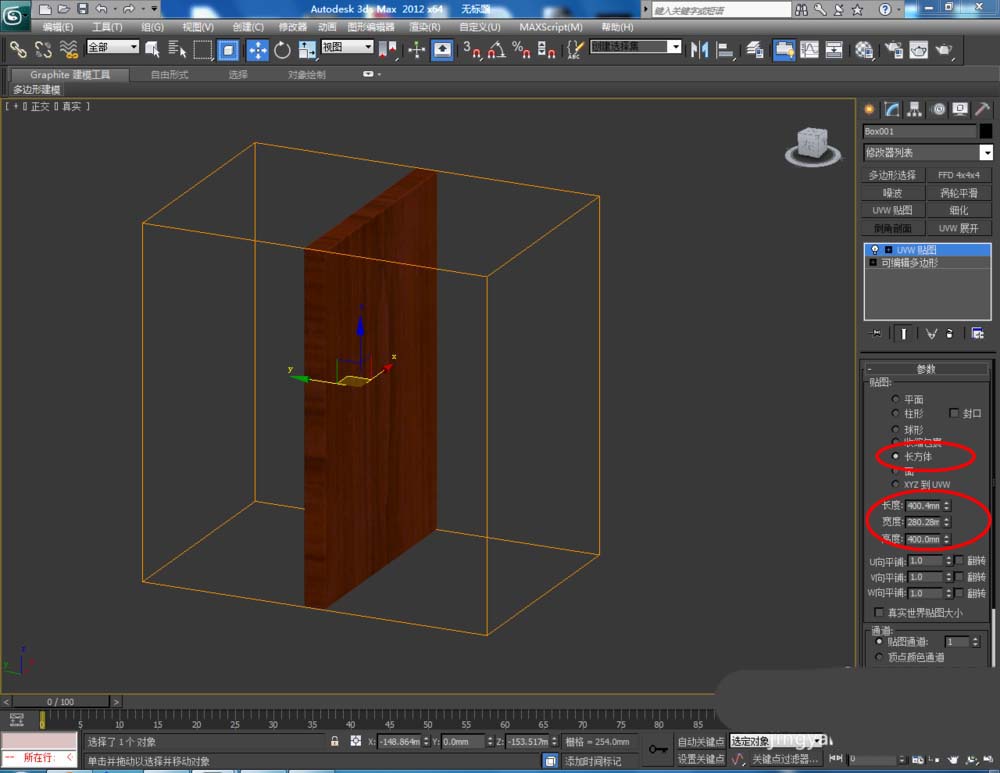This screenshot has width=1000, height=773.
Task: Click the FFD 4x4x4 modifier button
Action: 958,175
